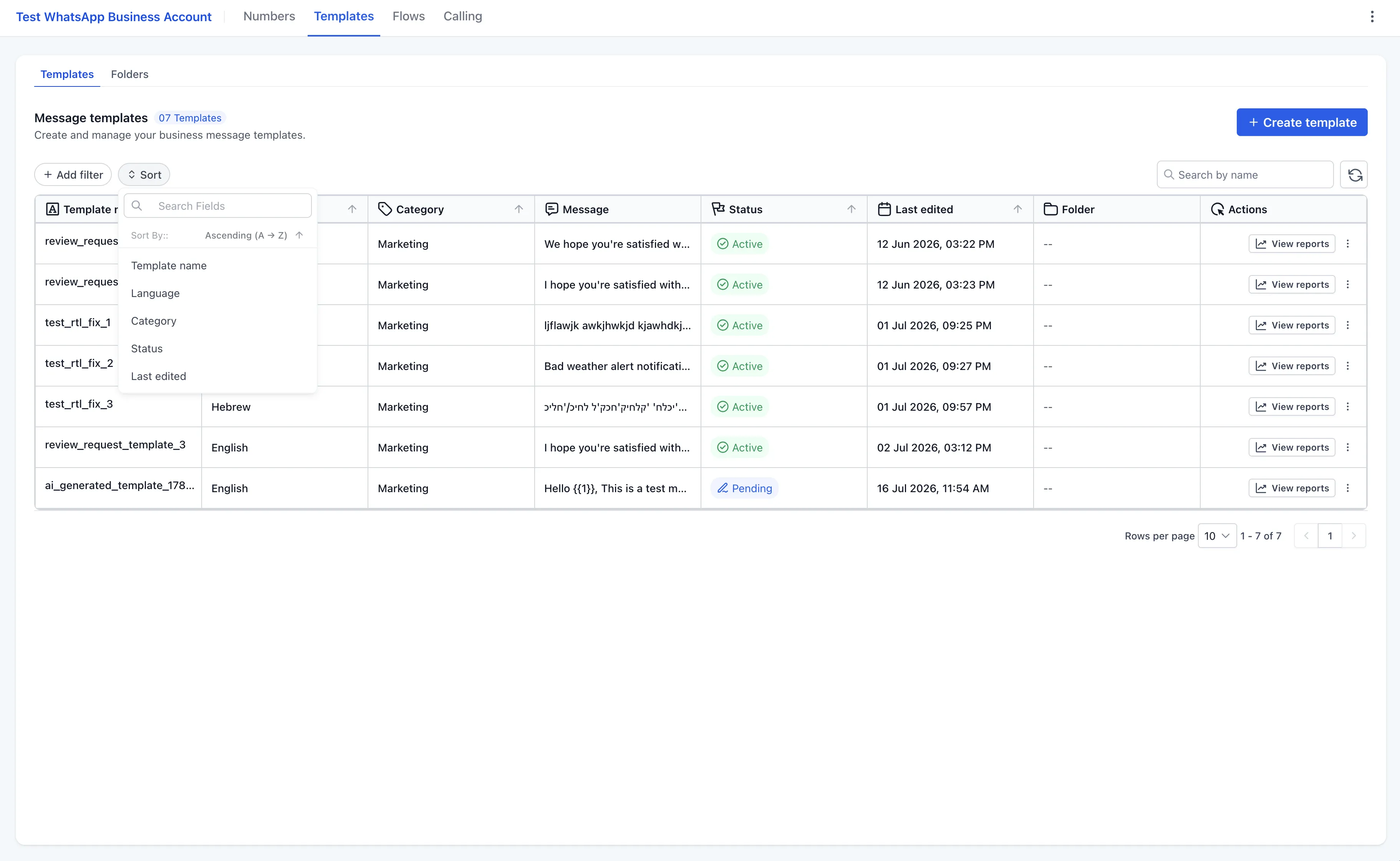
Task: Open the Calling tab
Action: [x=463, y=17]
